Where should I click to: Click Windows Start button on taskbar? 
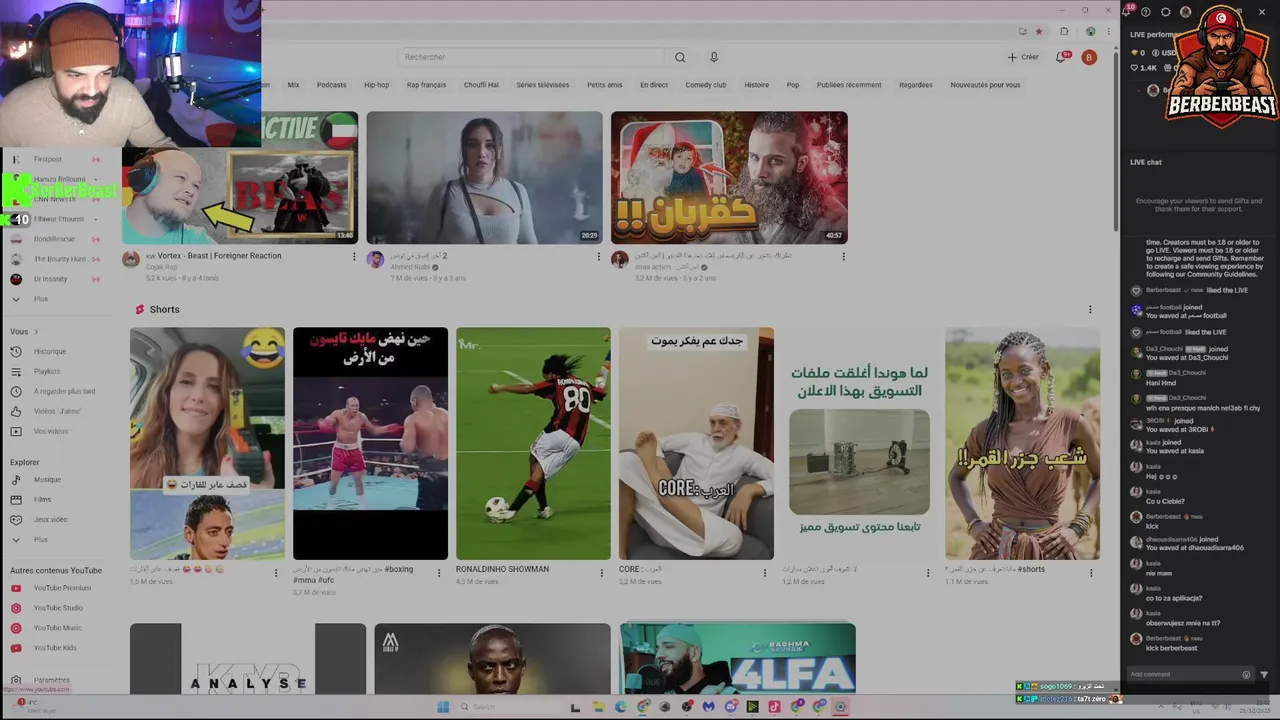[x=443, y=707]
